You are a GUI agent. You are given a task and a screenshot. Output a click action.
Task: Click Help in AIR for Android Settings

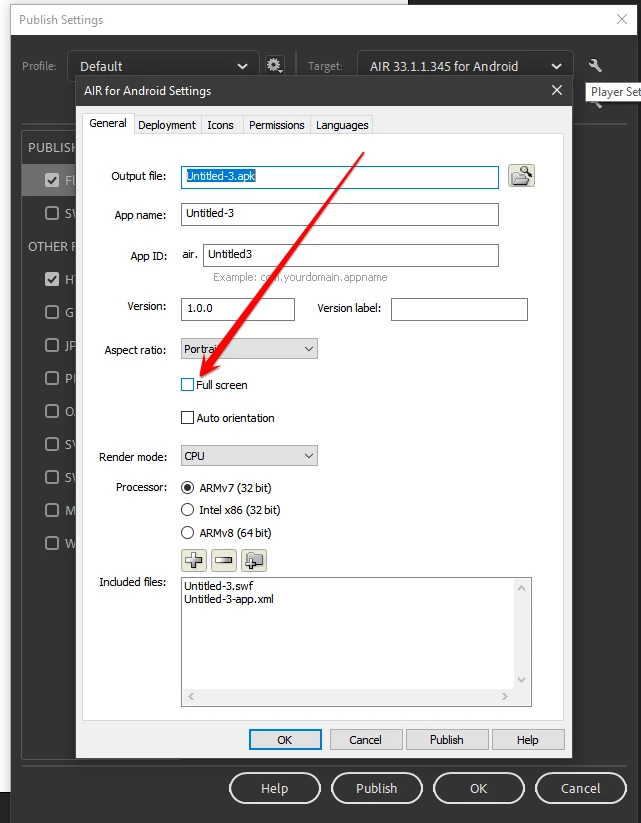point(528,740)
